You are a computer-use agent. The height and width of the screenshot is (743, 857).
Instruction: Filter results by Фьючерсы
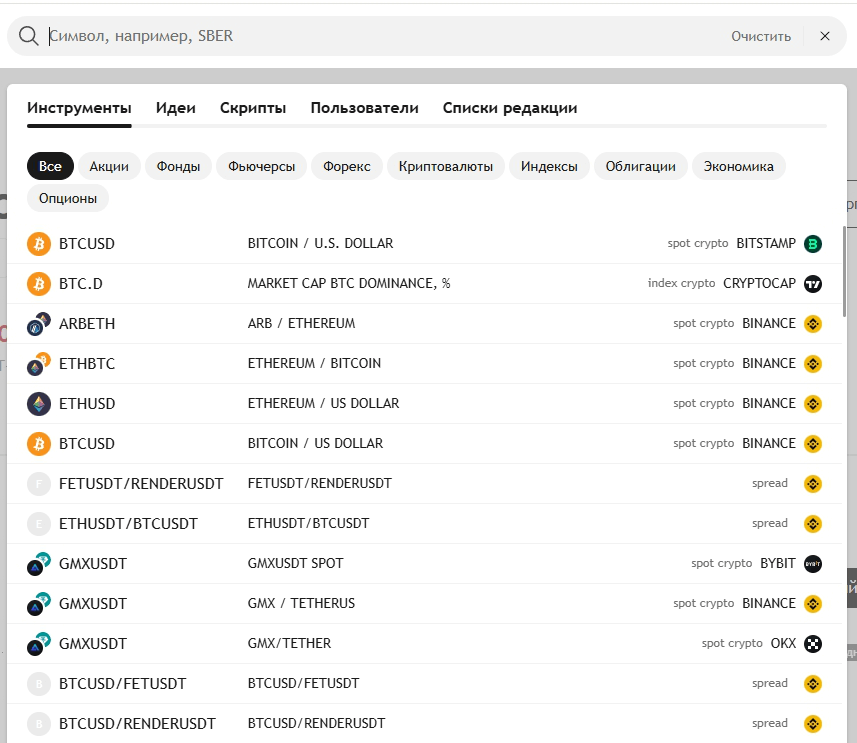tap(261, 166)
